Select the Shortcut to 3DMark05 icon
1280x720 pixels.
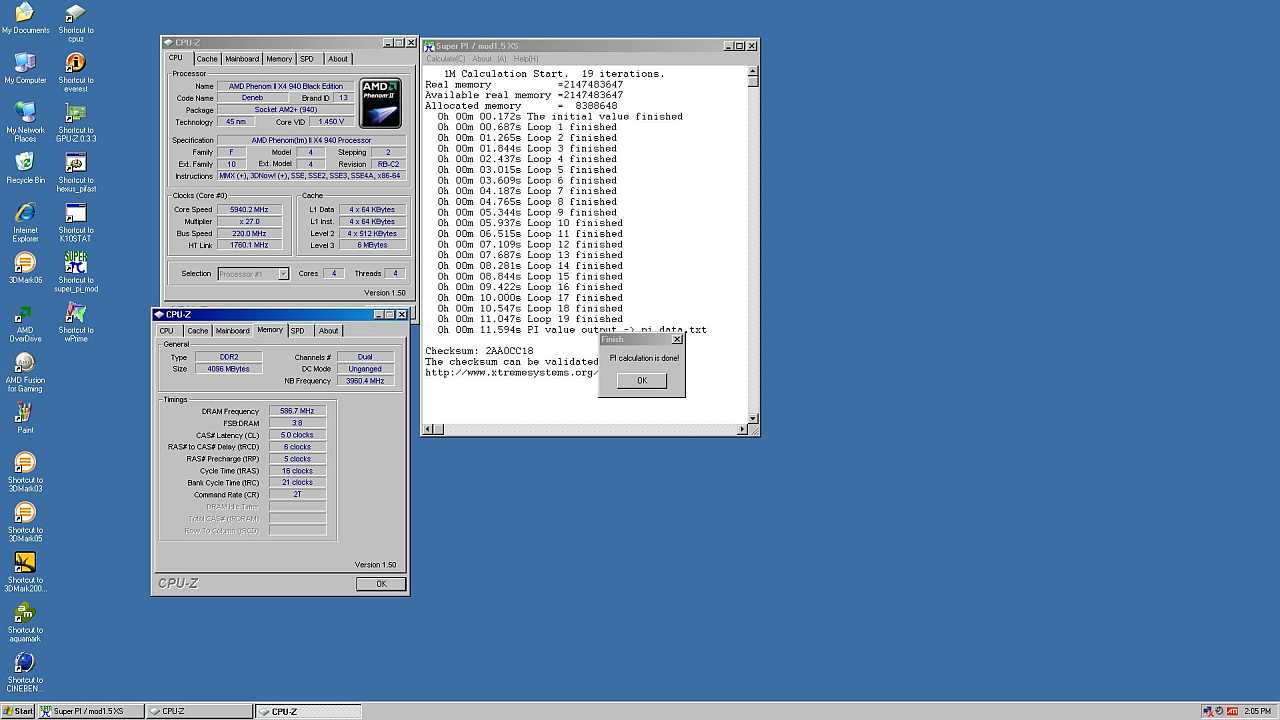click(25, 522)
